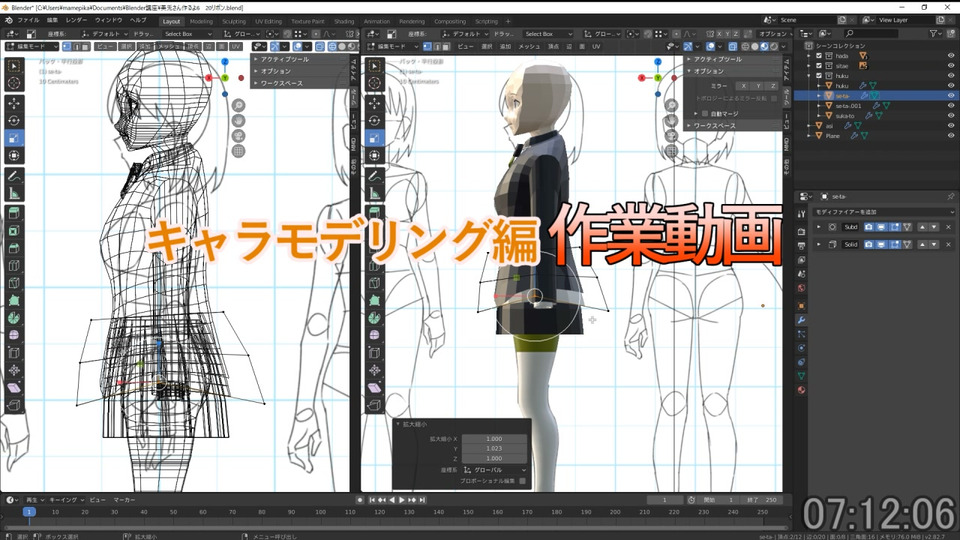Move the Solid modifier up
Image resolution: width=960 pixels, height=540 pixels.
(x=922, y=244)
